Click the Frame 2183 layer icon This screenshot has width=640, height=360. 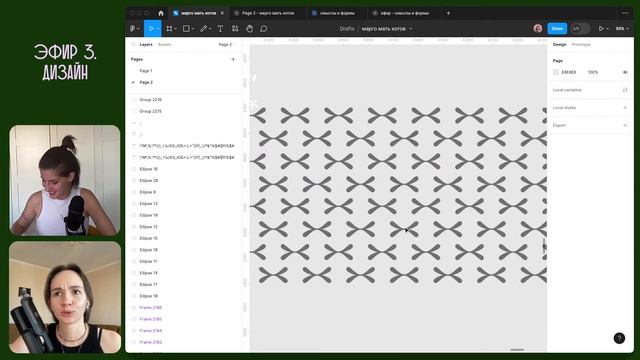134,342
